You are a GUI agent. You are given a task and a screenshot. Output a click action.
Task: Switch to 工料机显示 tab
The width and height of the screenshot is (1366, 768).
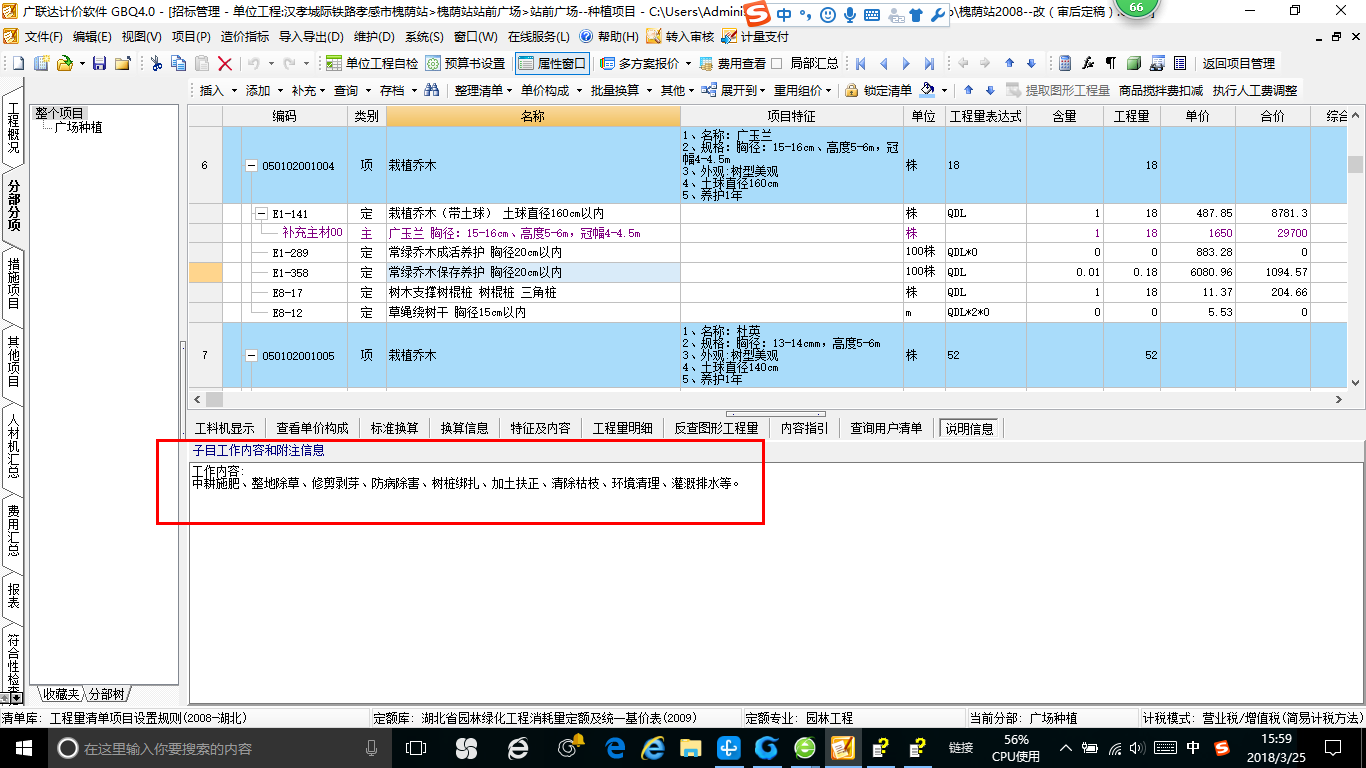pos(225,428)
